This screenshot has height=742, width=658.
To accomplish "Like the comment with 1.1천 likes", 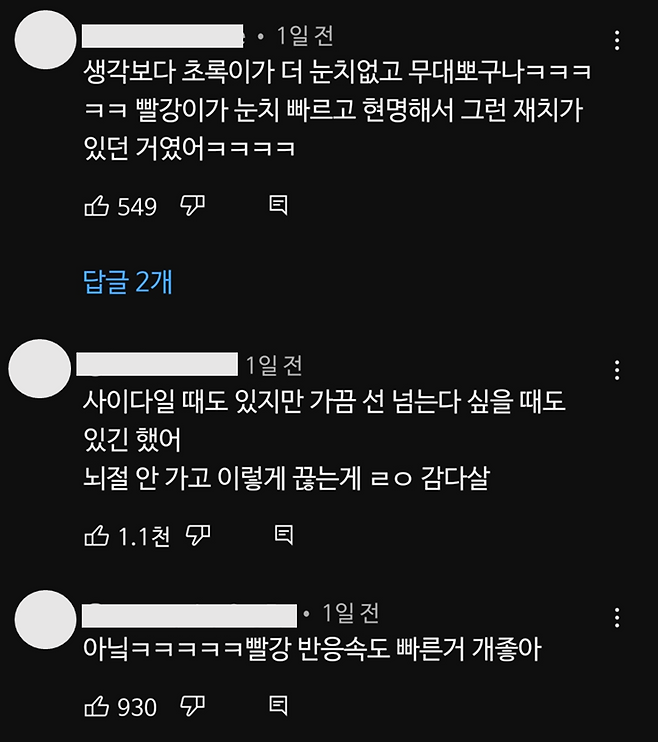I will click(x=97, y=536).
